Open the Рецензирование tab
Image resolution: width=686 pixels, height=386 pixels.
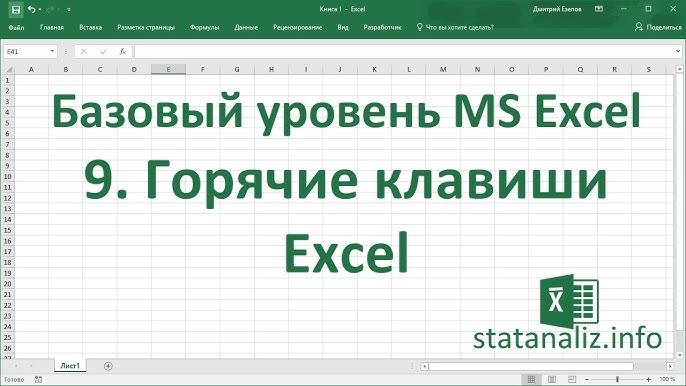(x=298, y=27)
